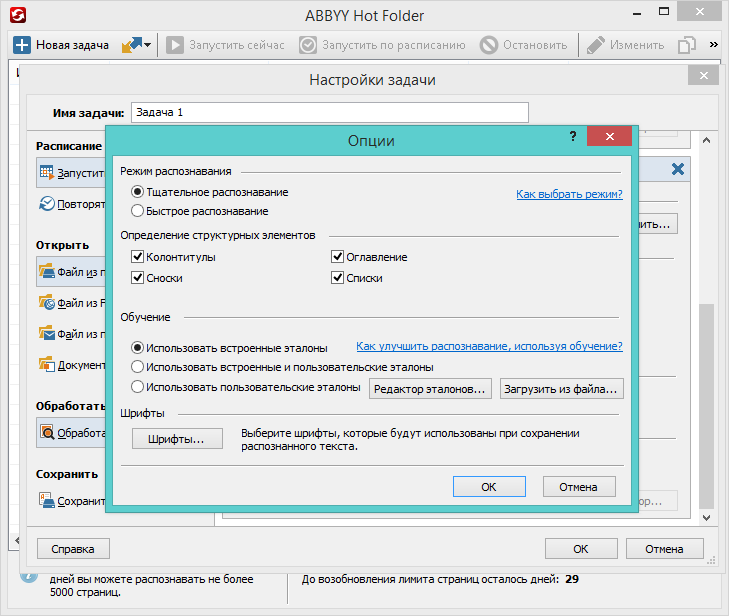Click the Новая задача plus icon
Image resolution: width=729 pixels, height=616 pixels.
21,45
